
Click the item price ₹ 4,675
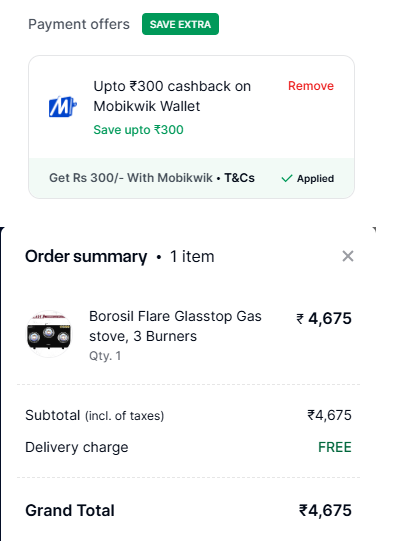tap(324, 318)
